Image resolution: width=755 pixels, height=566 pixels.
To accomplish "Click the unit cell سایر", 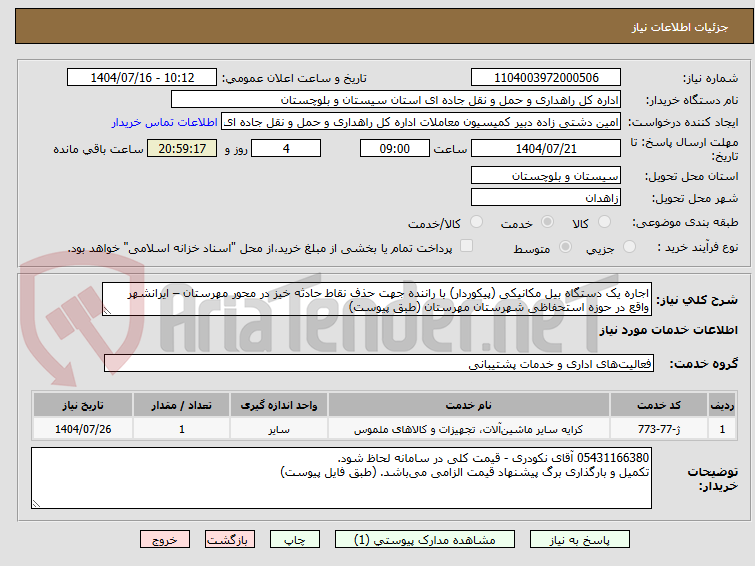I will click(x=279, y=429).
